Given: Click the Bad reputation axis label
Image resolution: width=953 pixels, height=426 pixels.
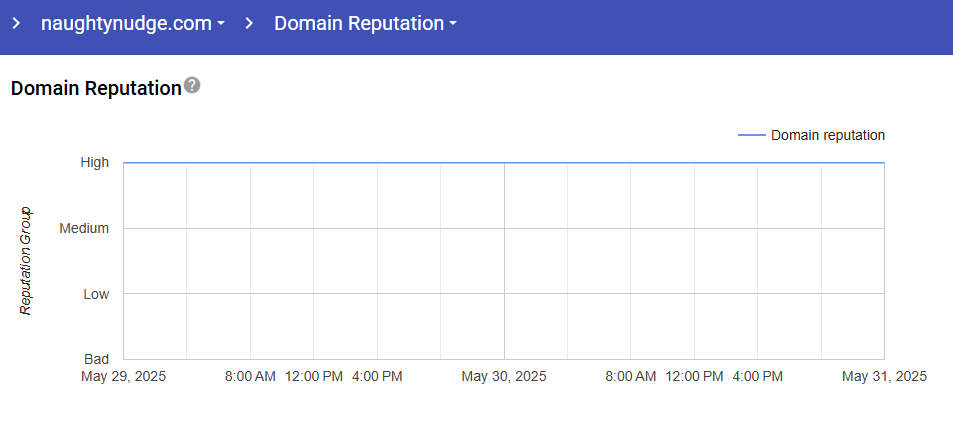Looking at the screenshot, I should (x=97, y=359).
